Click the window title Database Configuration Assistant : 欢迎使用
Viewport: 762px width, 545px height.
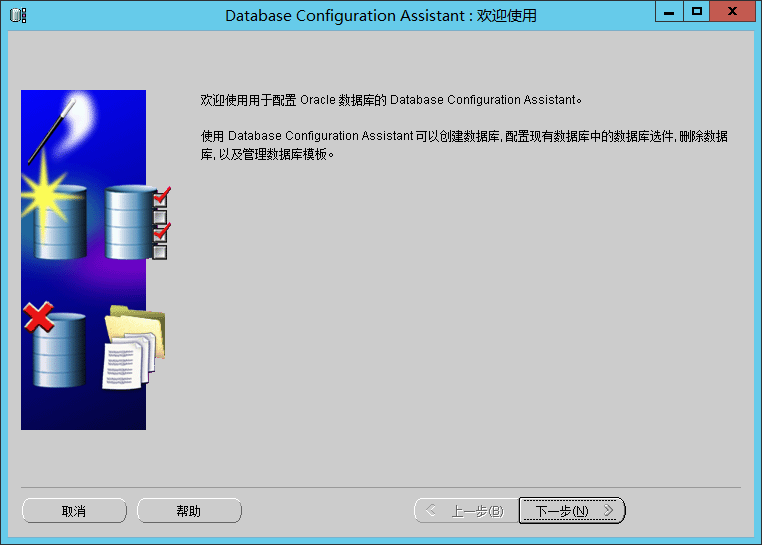pyautogui.click(x=381, y=16)
